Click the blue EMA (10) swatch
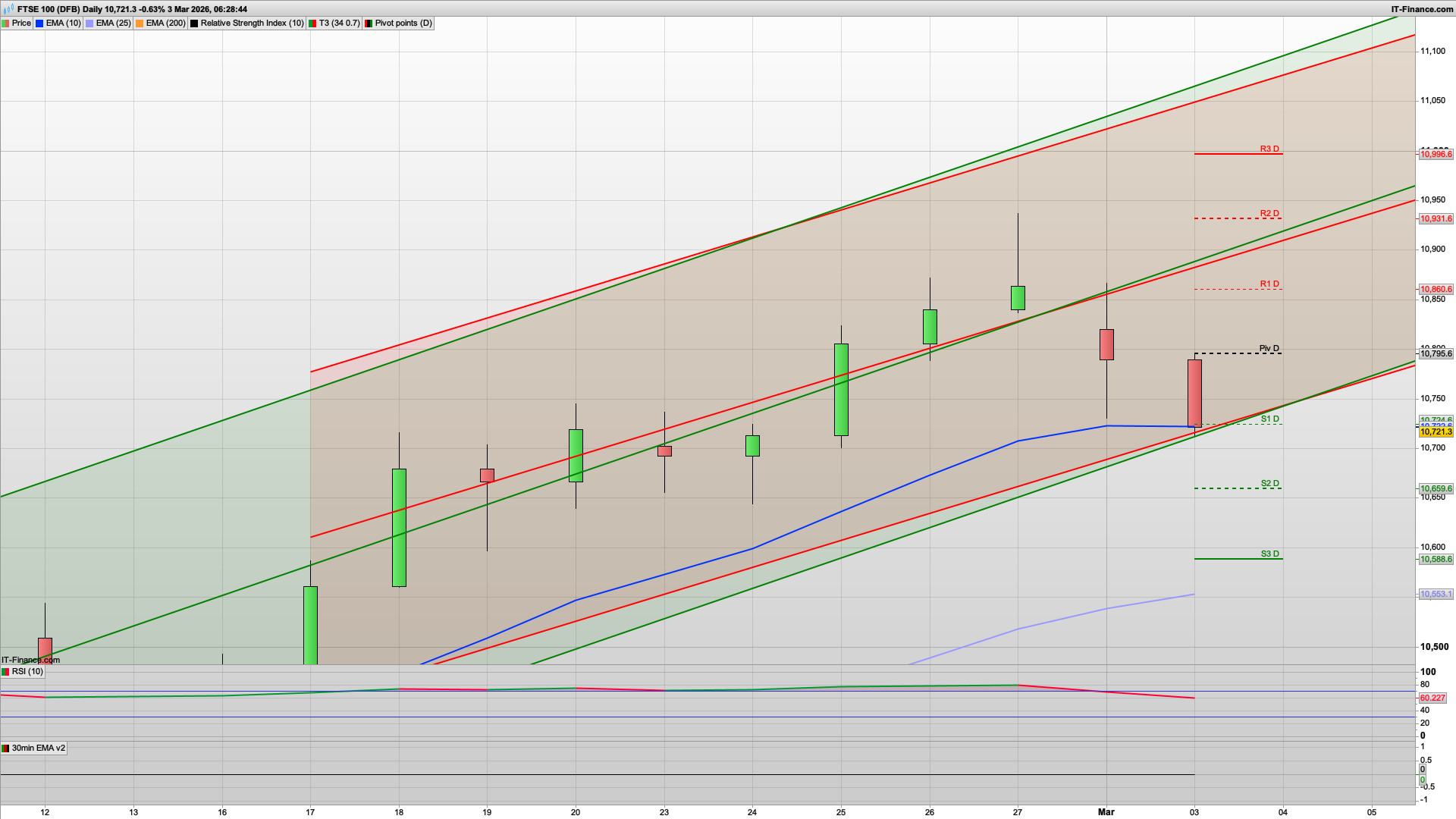The image size is (1456, 819). click(x=40, y=24)
